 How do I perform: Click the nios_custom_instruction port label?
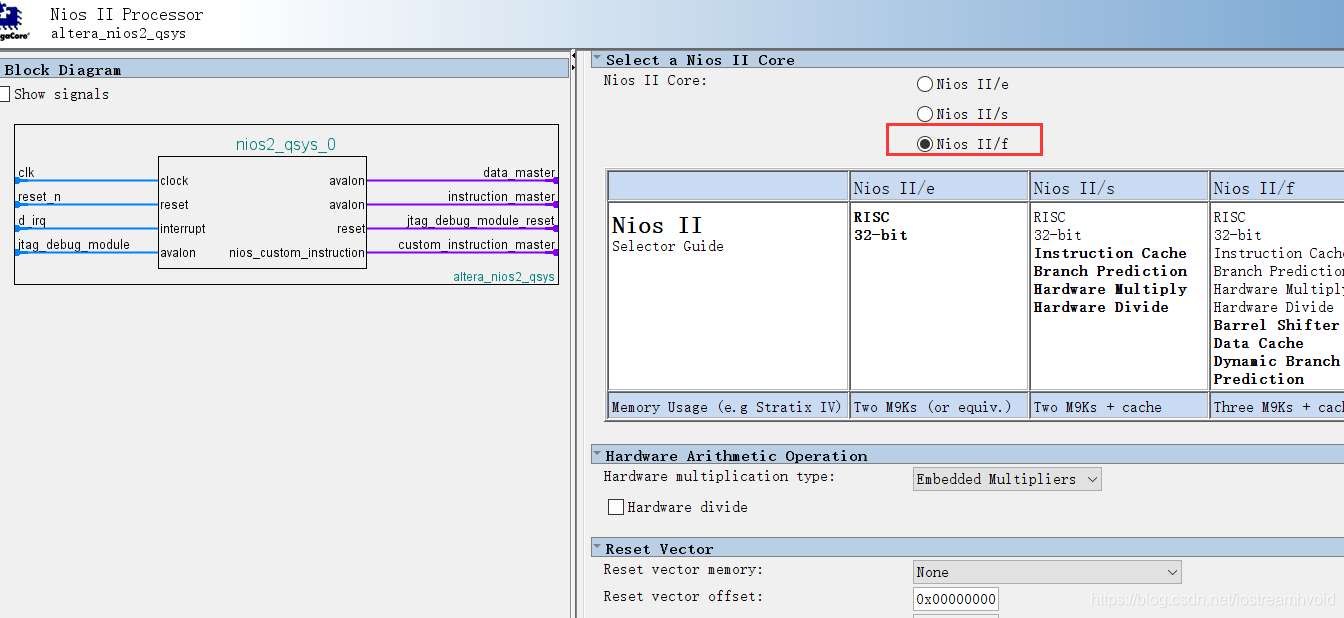point(297,253)
